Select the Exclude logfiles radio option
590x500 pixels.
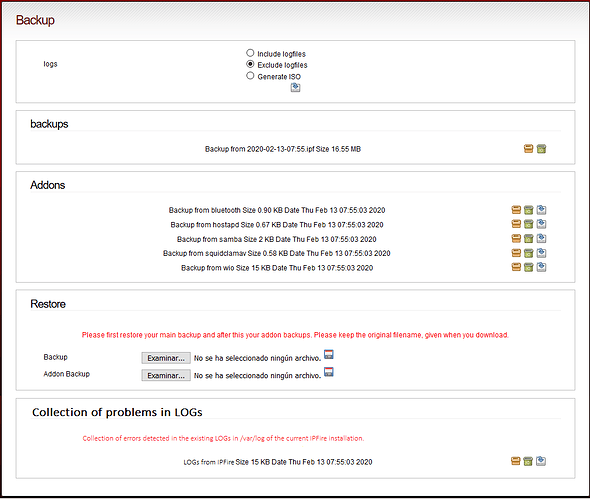(x=250, y=64)
